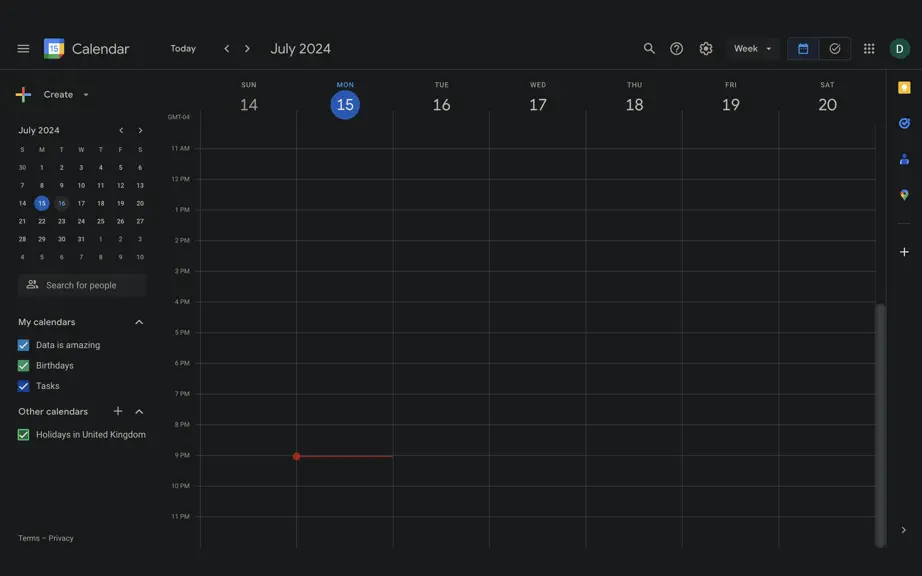Click GMT-04 time zone label
Viewport: 922px width, 576px height.
point(179,117)
